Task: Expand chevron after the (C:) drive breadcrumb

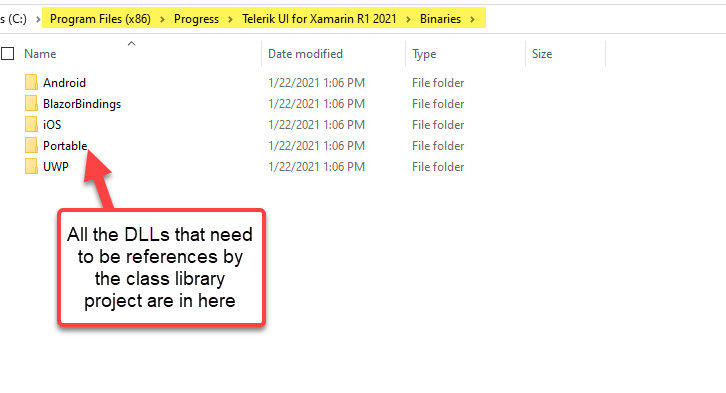Action: [x=38, y=19]
